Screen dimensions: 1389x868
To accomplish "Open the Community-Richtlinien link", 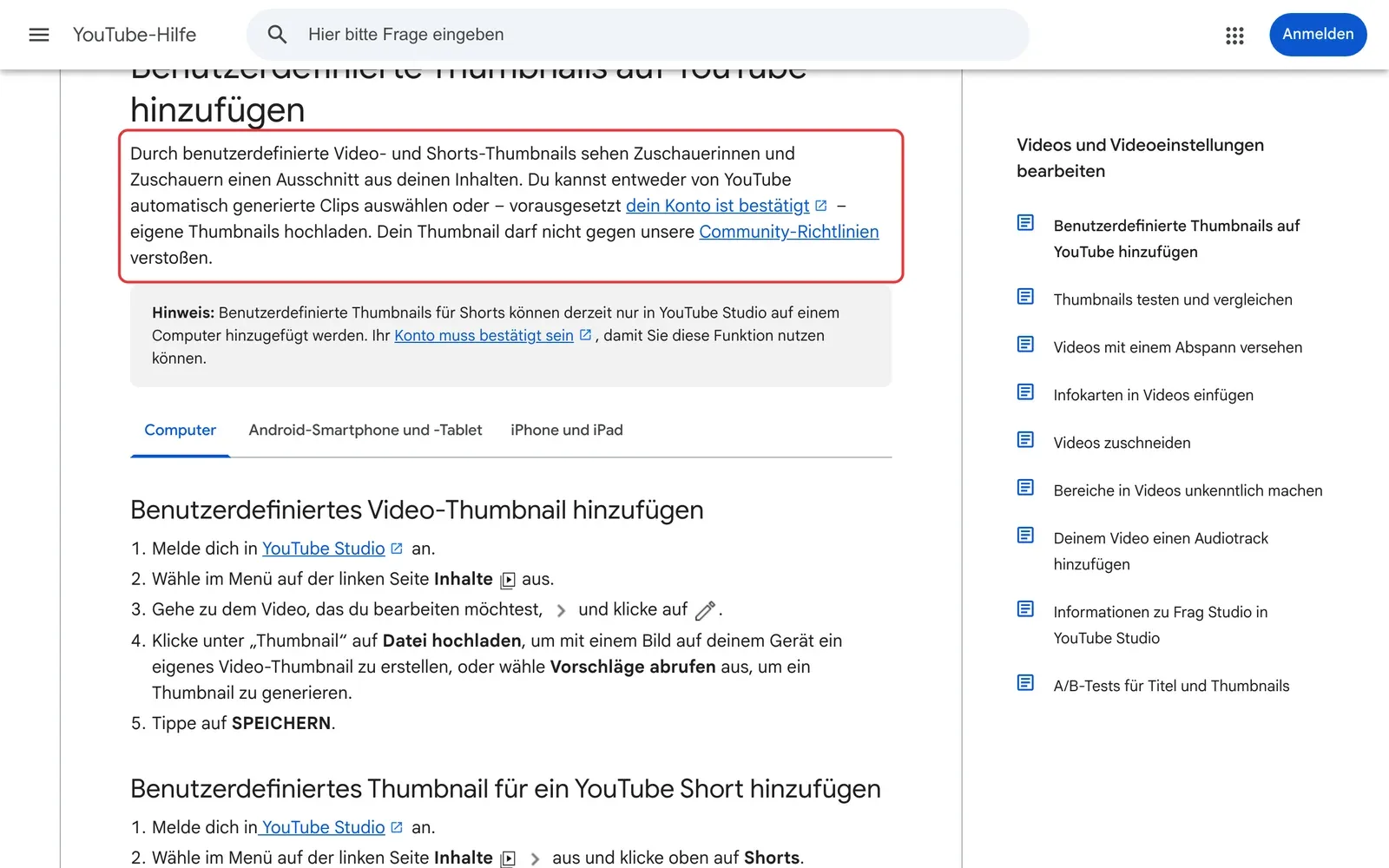I will 789,232.
